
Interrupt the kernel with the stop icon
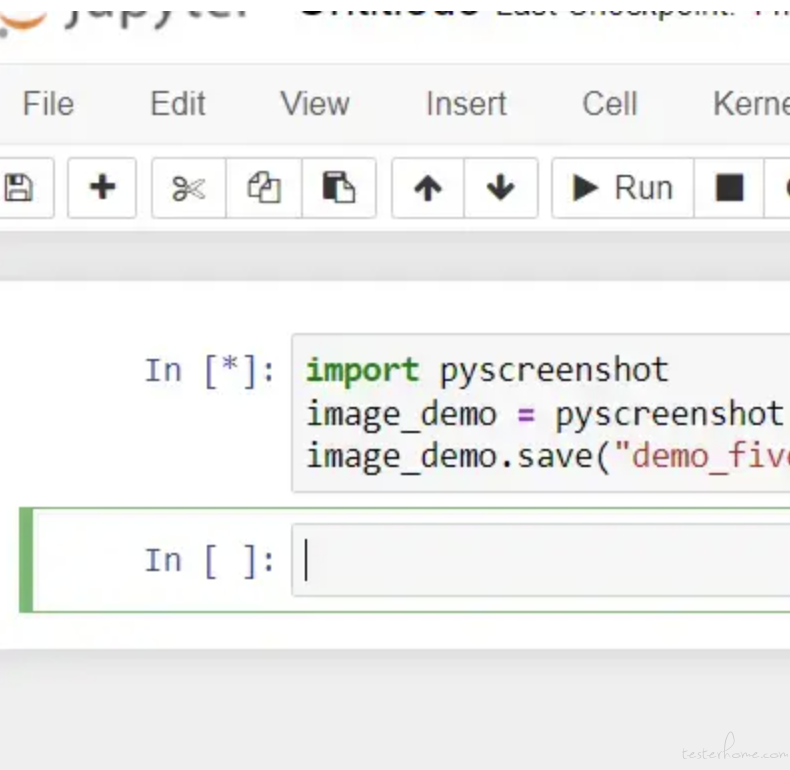tap(729, 188)
